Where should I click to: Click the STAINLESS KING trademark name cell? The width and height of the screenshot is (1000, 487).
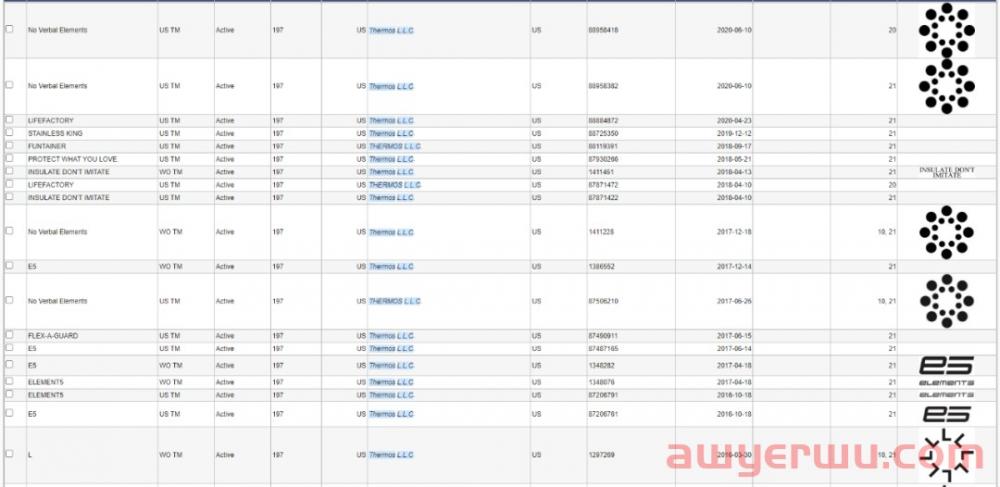55,133
